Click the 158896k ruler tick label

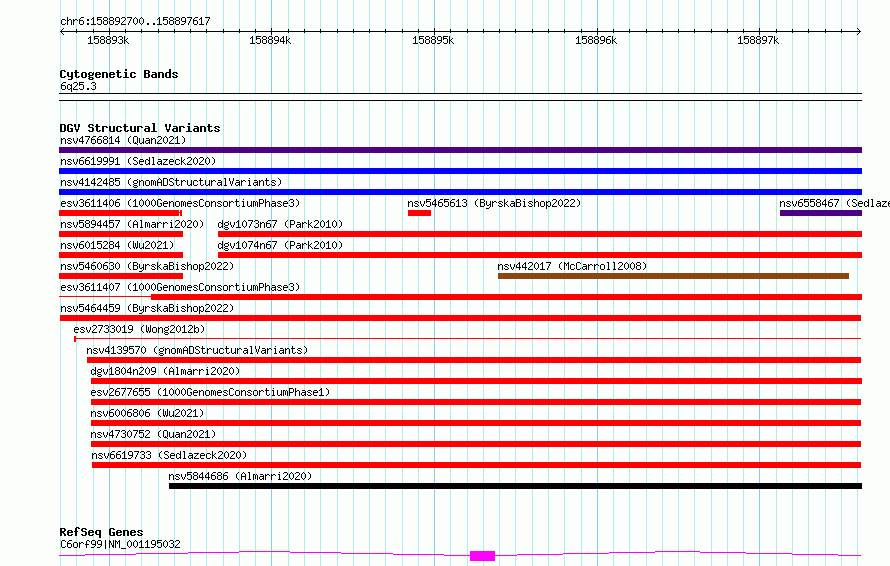(x=596, y=40)
